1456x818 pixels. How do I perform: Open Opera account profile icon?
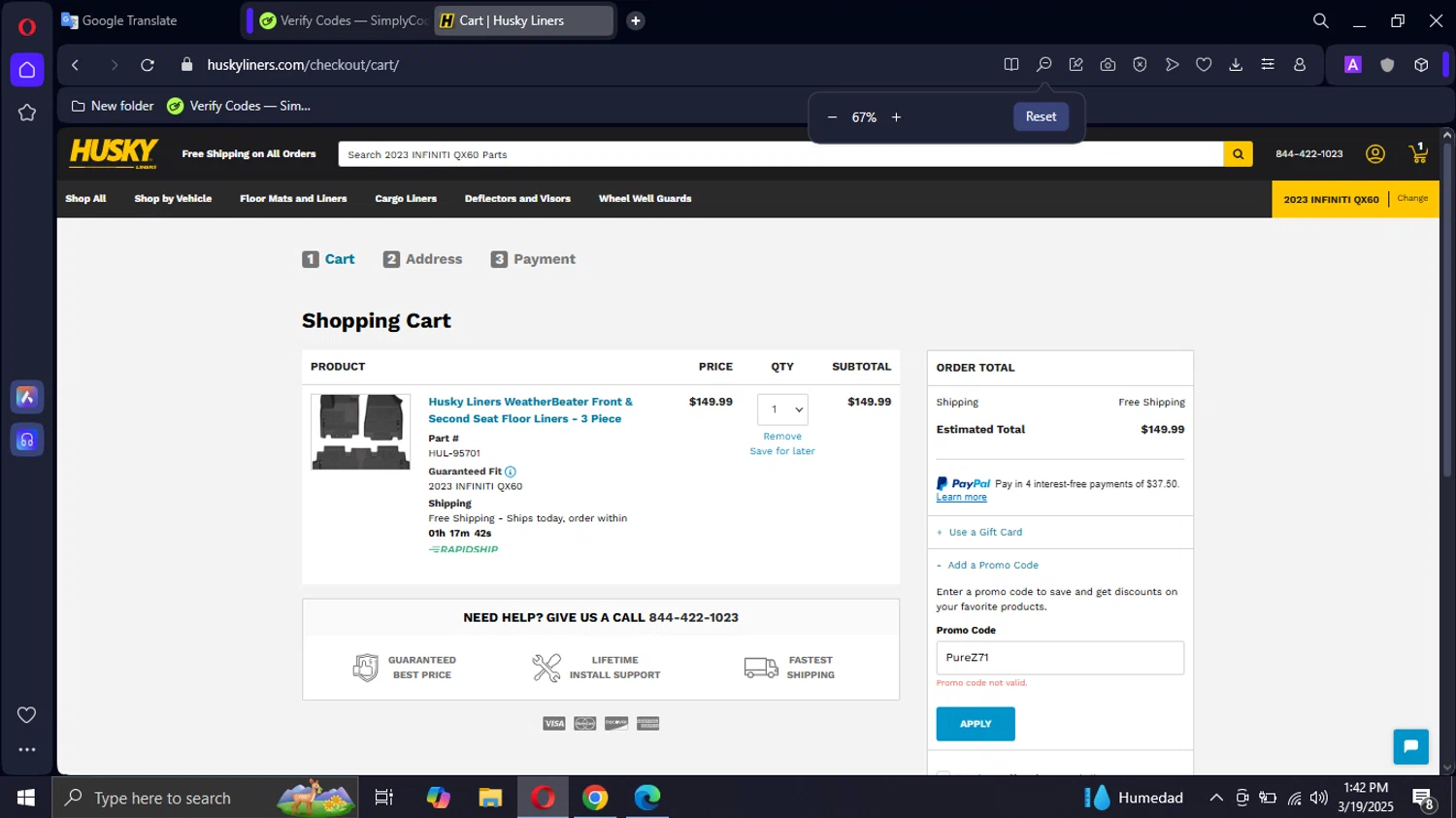pos(1300,65)
